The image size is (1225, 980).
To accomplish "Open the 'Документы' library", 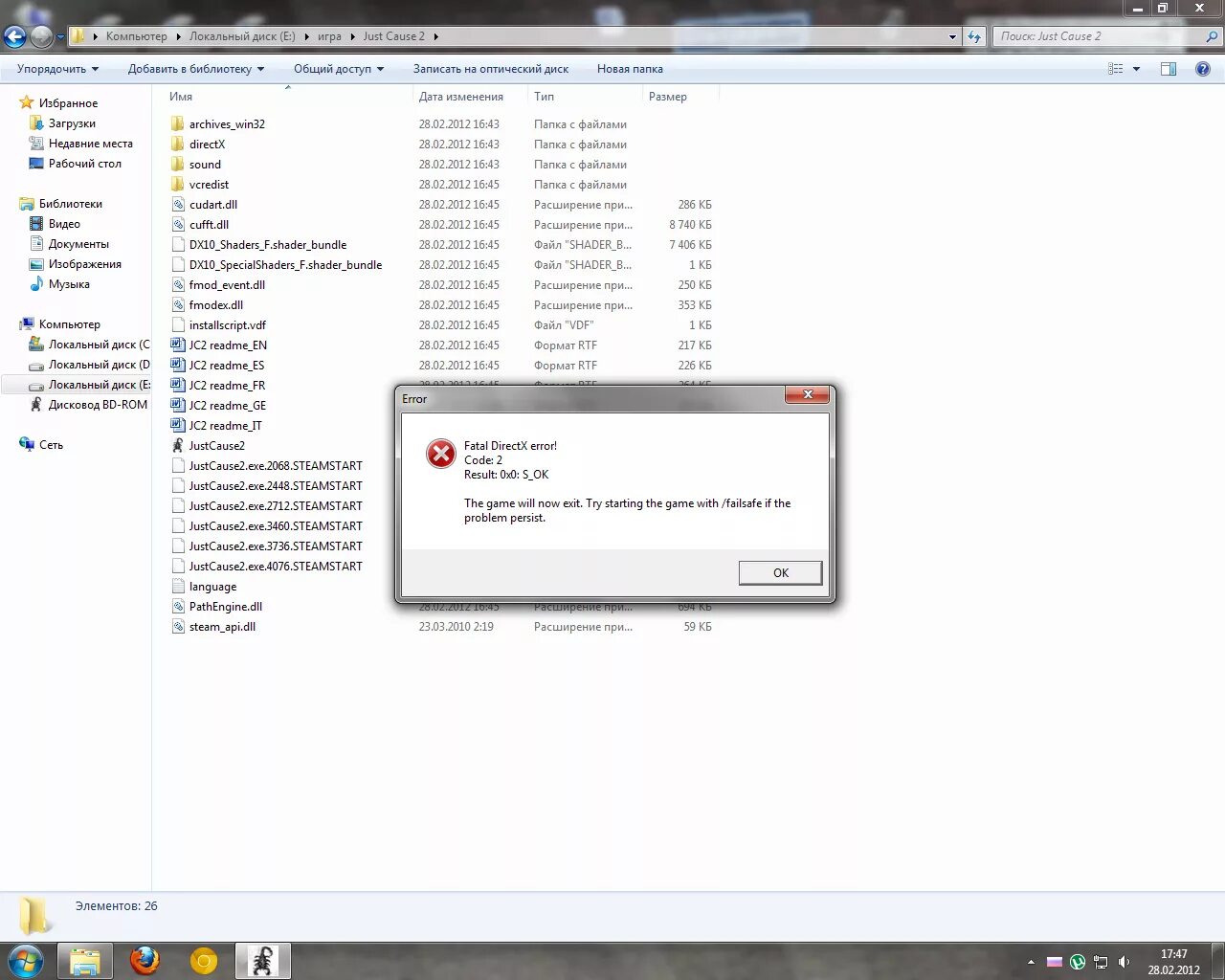I will point(78,244).
